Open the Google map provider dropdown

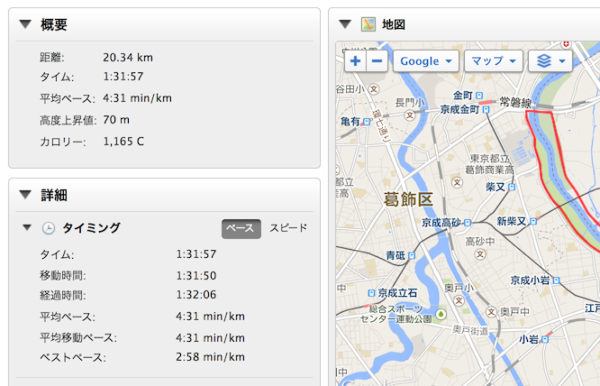click(x=426, y=61)
